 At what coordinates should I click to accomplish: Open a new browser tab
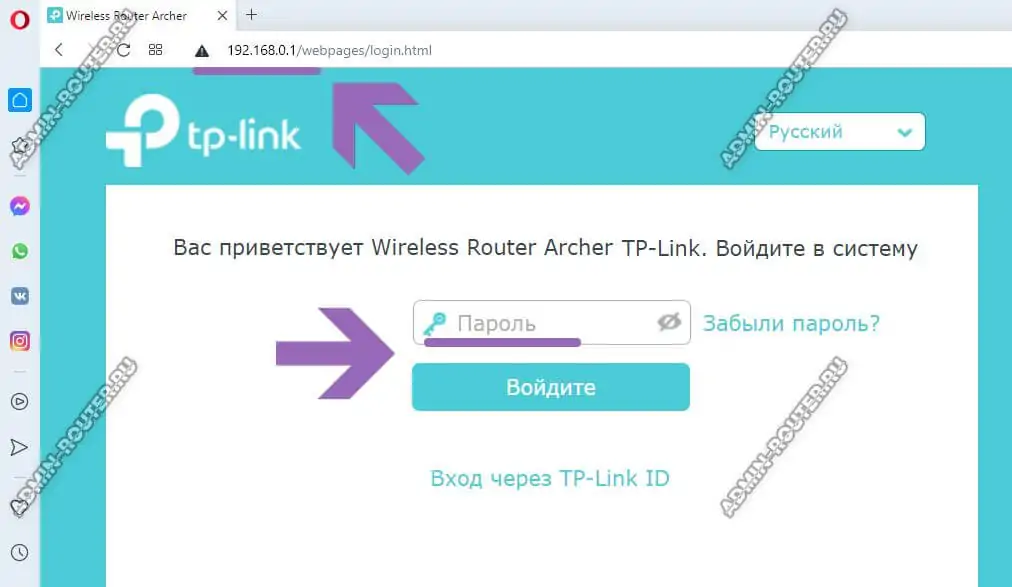[x=252, y=14]
